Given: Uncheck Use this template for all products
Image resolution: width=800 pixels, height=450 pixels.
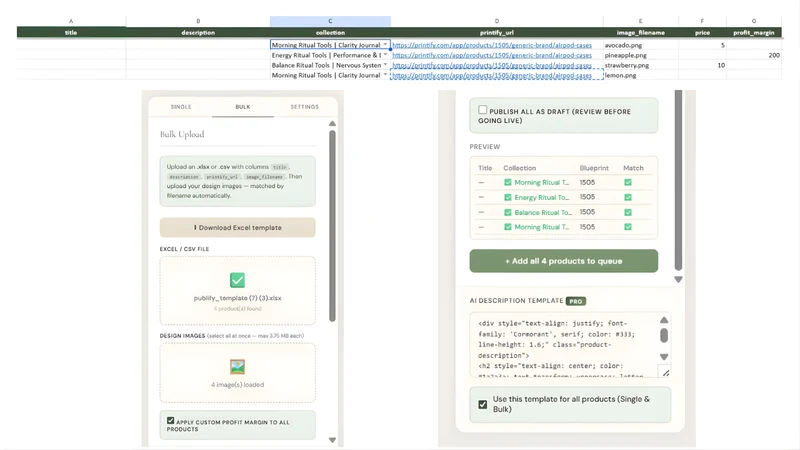Looking at the screenshot, I should point(483,405).
